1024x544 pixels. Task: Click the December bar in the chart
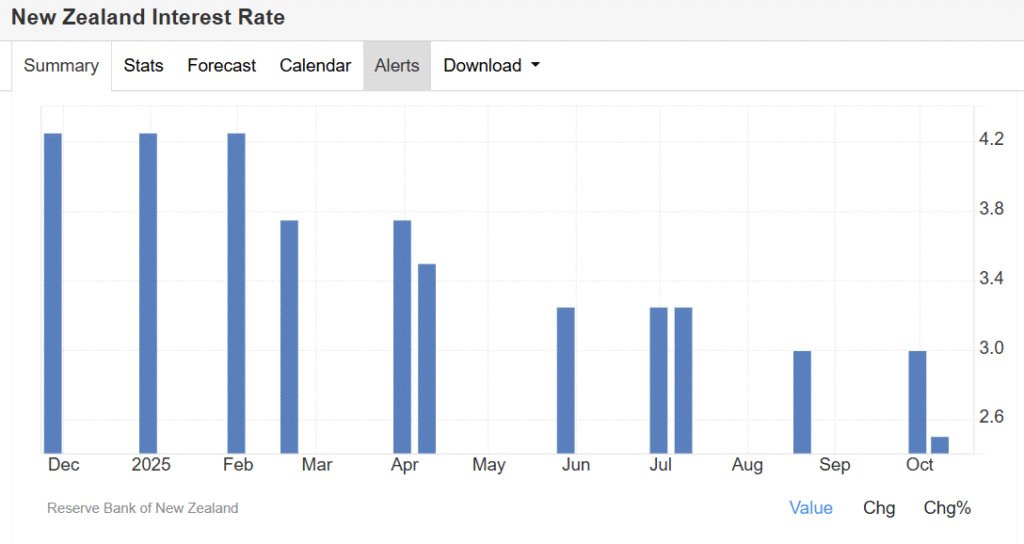(53, 292)
